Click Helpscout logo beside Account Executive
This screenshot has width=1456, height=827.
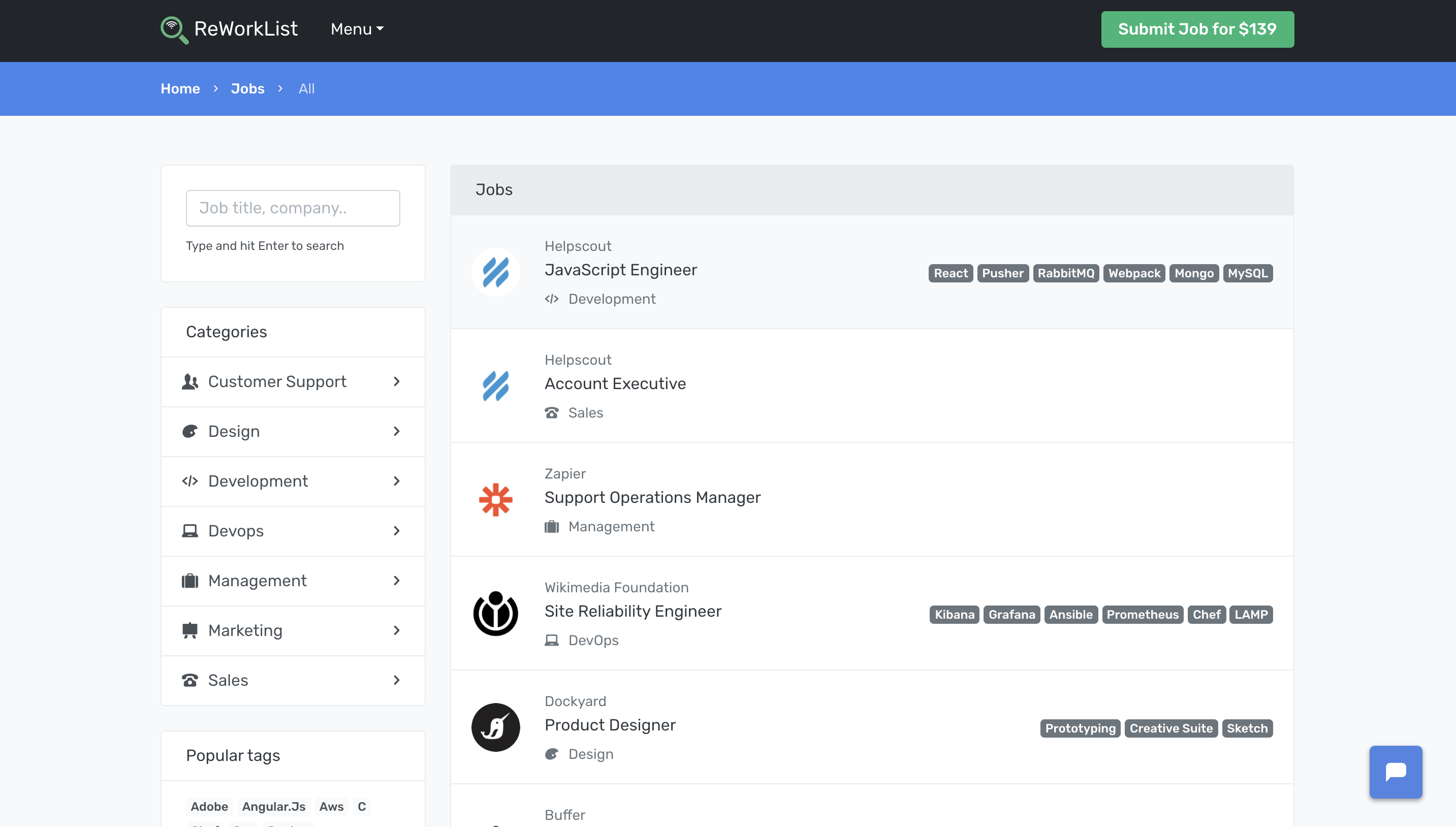pyautogui.click(x=495, y=386)
